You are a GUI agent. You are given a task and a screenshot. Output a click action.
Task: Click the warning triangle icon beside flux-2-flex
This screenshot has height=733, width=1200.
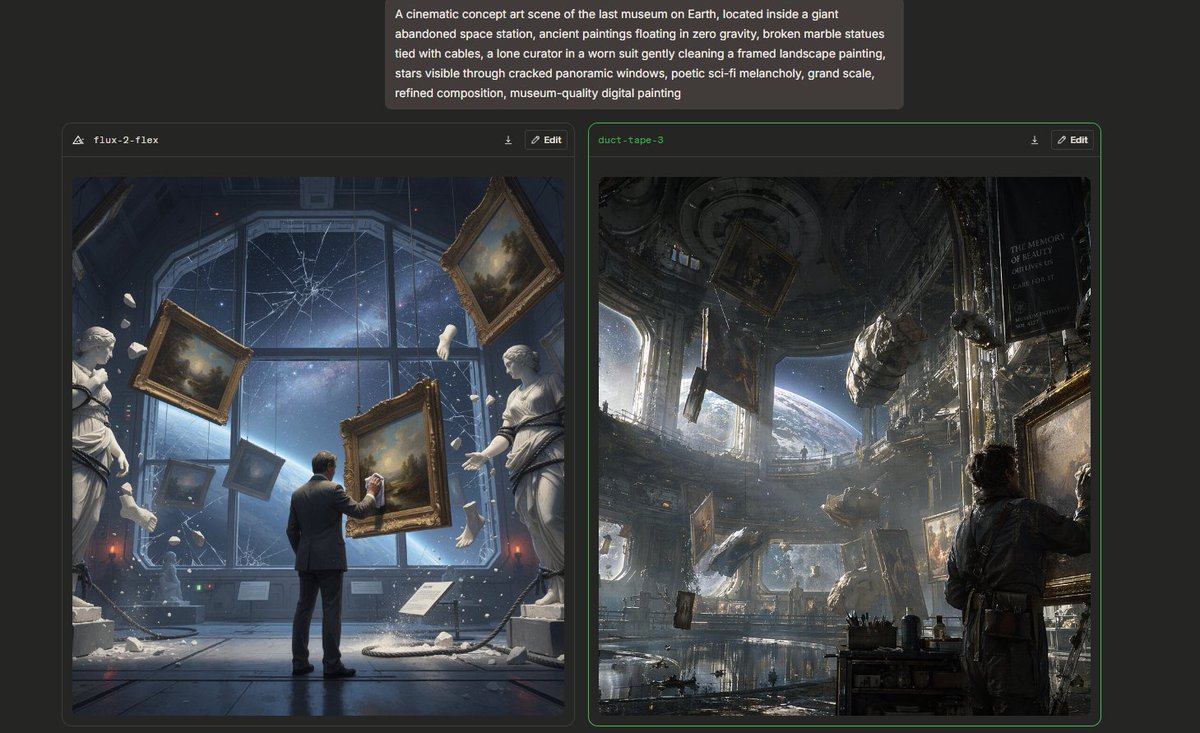click(x=78, y=140)
